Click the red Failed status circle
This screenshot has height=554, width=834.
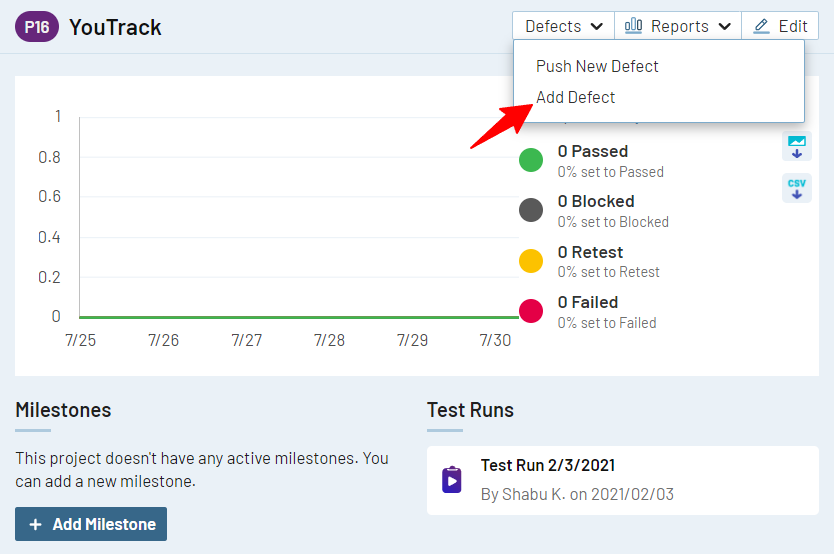coord(531,311)
